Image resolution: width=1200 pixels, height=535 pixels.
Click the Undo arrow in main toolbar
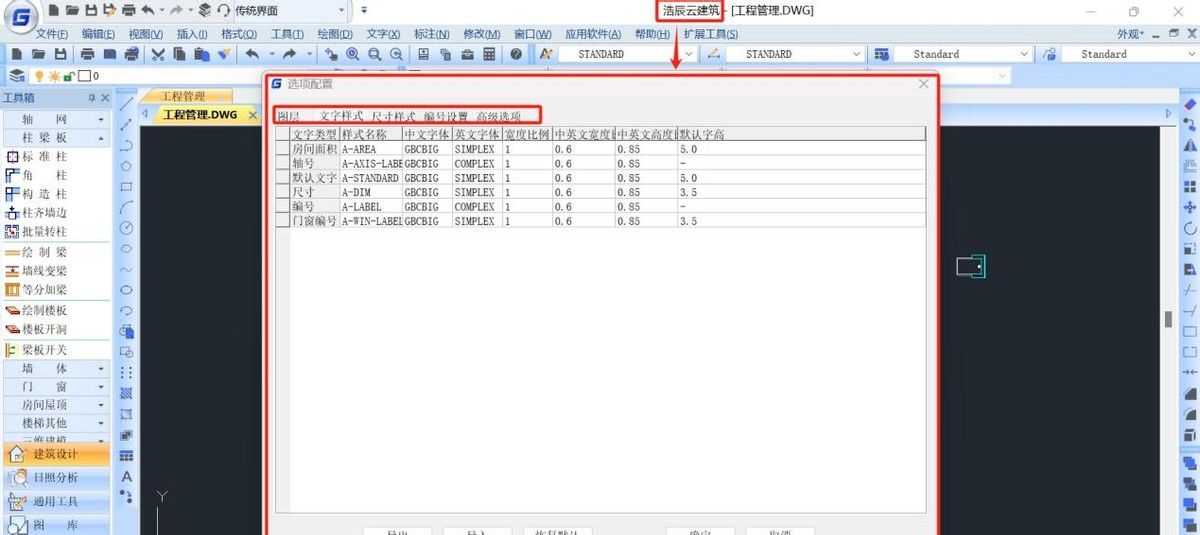pos(252,54)
